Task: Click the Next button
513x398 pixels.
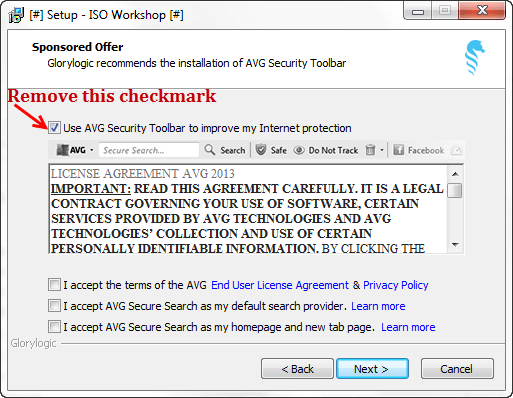Action: (x=372, y=369)
